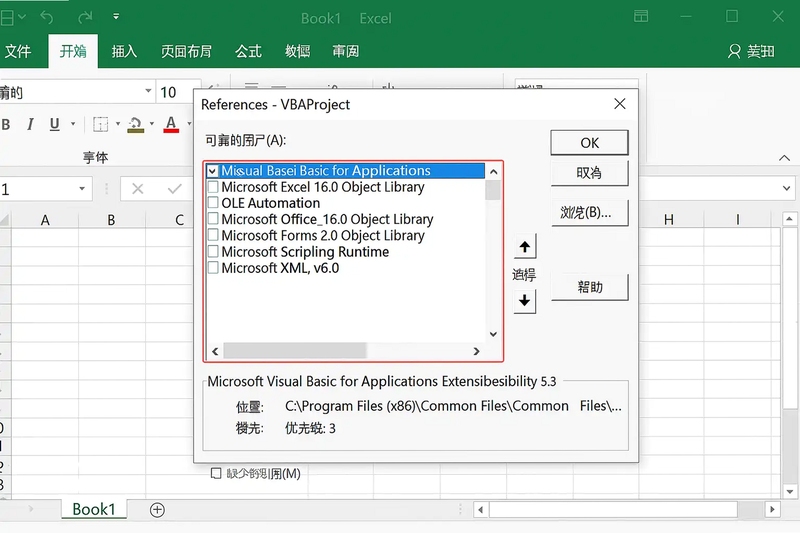Image resolution: width=800 pixels, height=533 pixels.
Task: Toggle Underline formatting
Action: (x=55, y=124)
